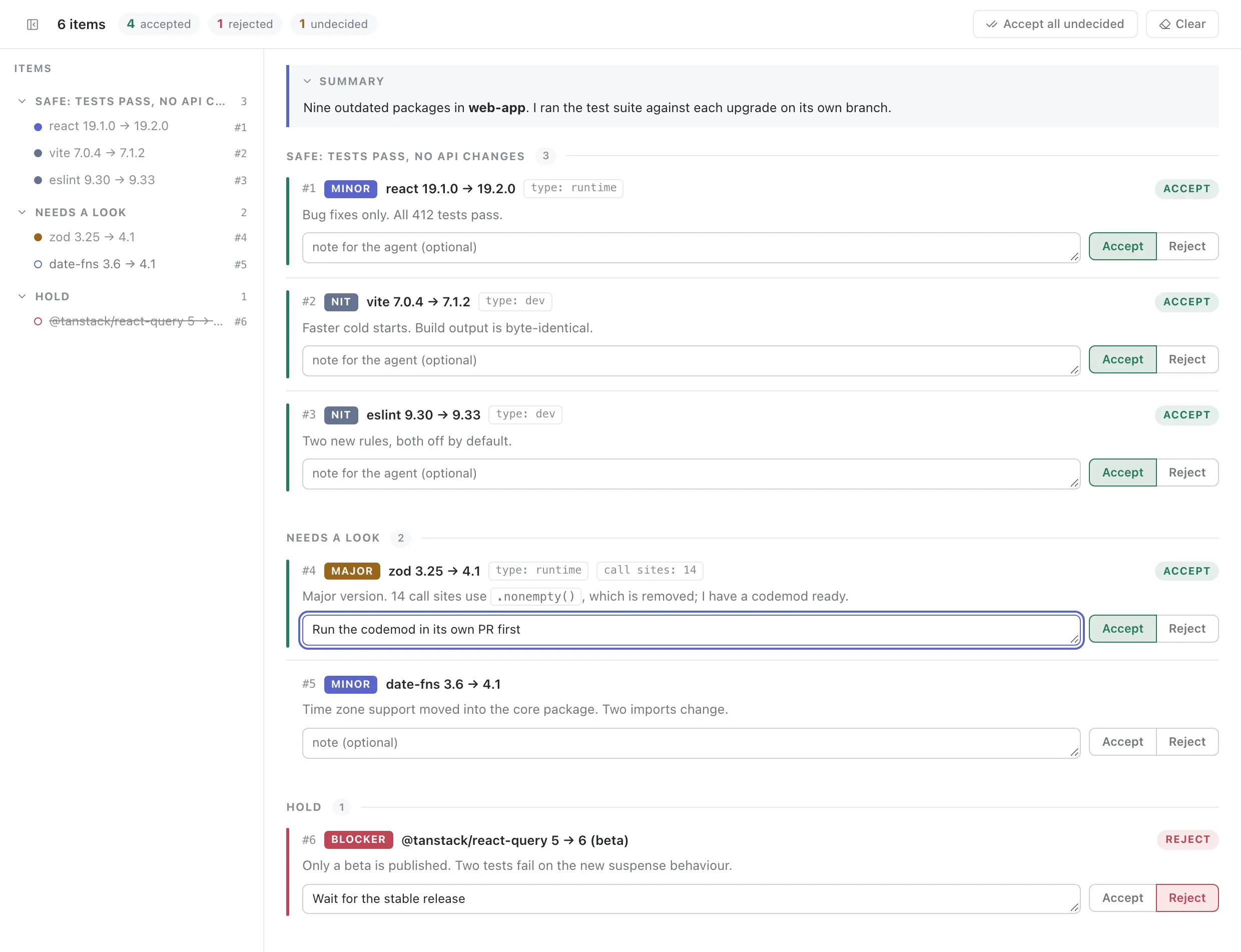Select react 19.1.0 → 19.2.0 in sidebar
1241x952 pixels.
tap(140, 126)
